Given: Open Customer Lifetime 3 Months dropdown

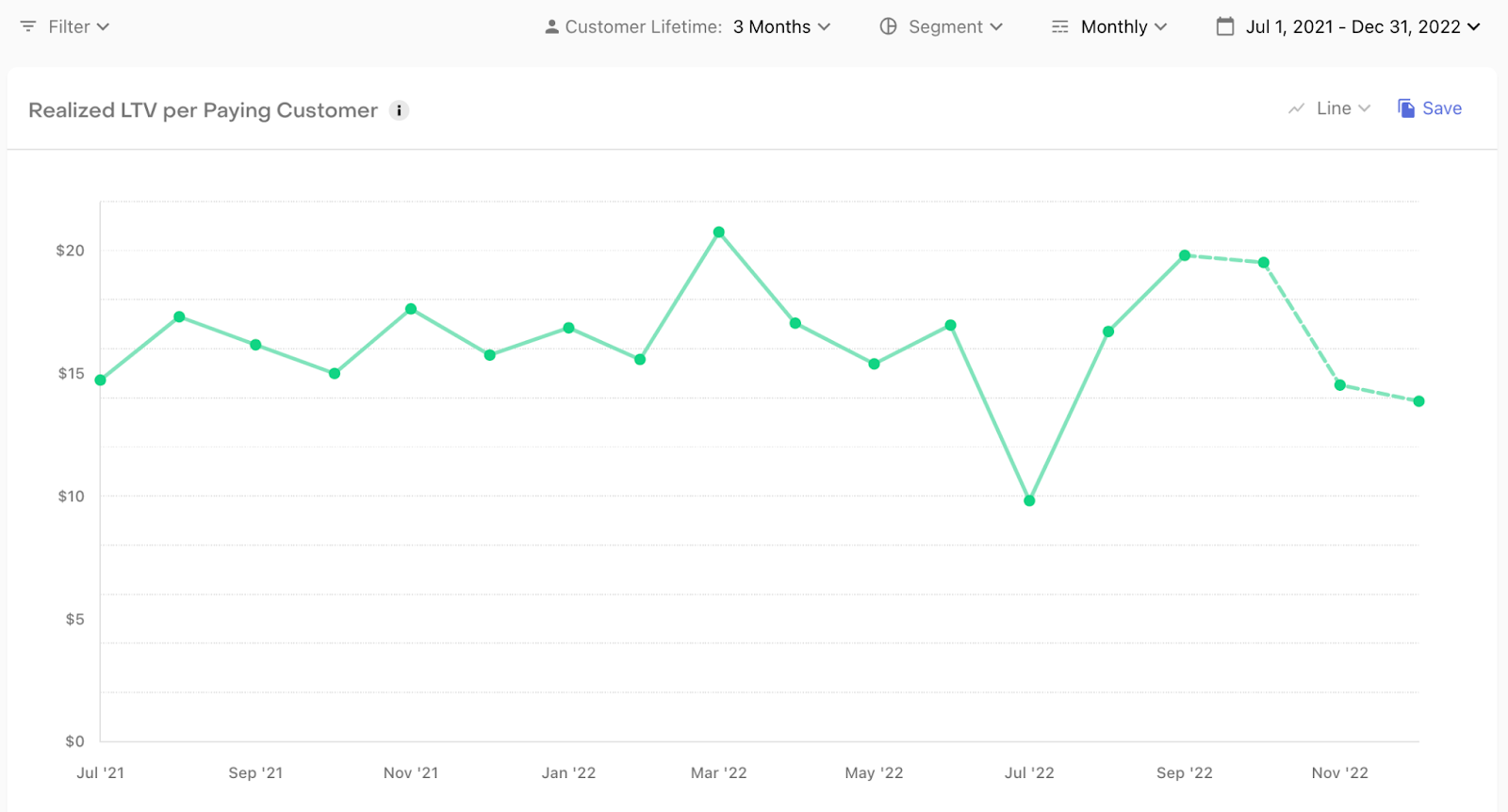Looking at the screenshot, I should click(x=688, y=26).
